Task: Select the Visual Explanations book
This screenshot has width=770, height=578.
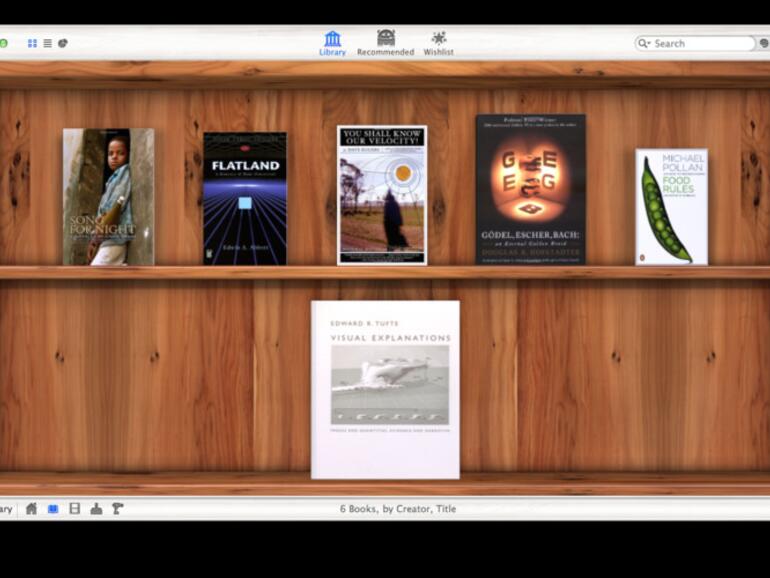Action: click(385, 389)
